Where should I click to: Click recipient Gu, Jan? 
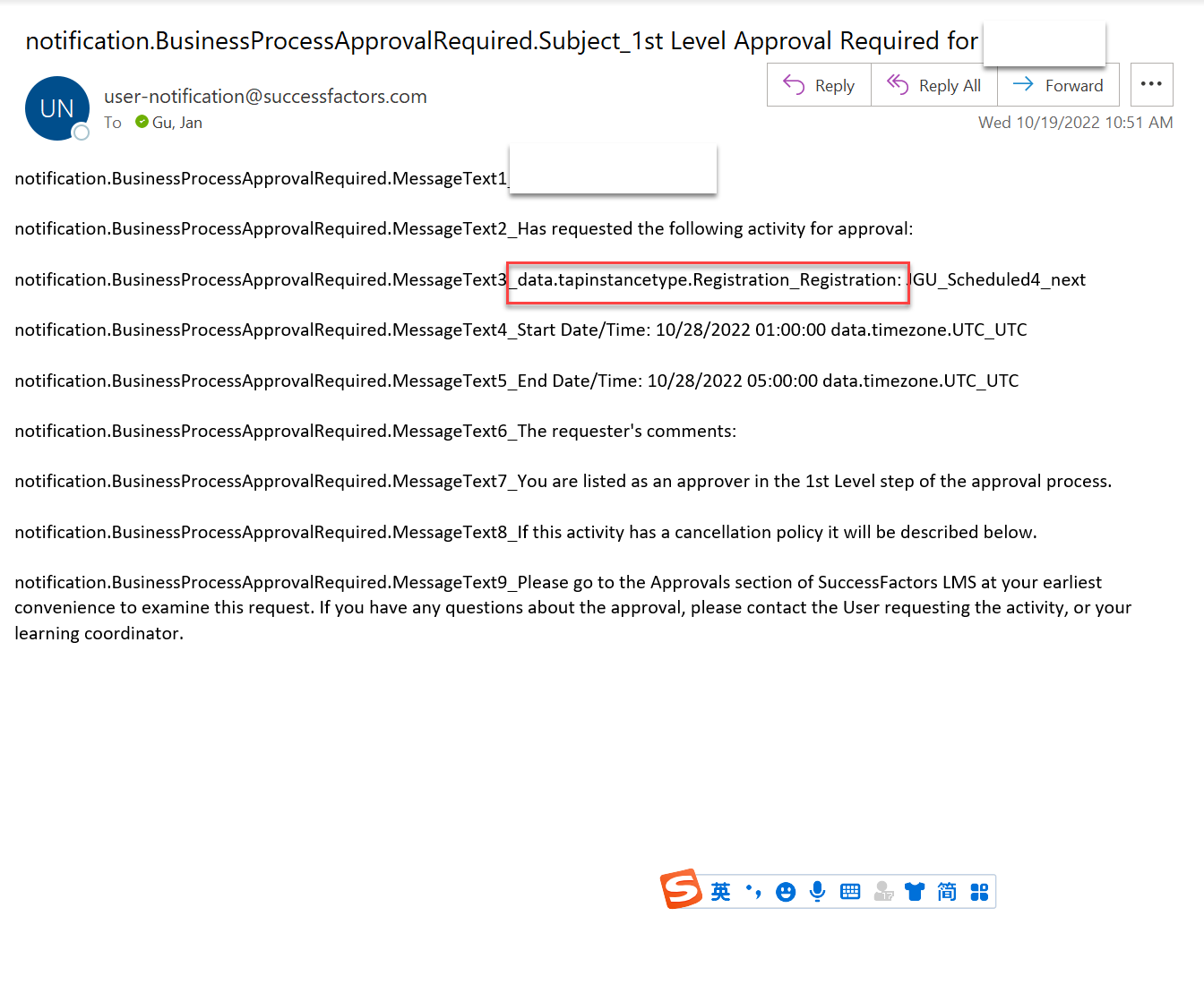(x=177, y=123)
